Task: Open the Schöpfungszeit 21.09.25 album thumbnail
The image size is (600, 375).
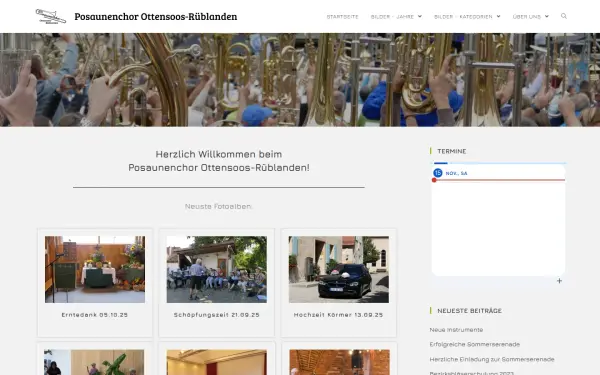Action: click(217, 269)
